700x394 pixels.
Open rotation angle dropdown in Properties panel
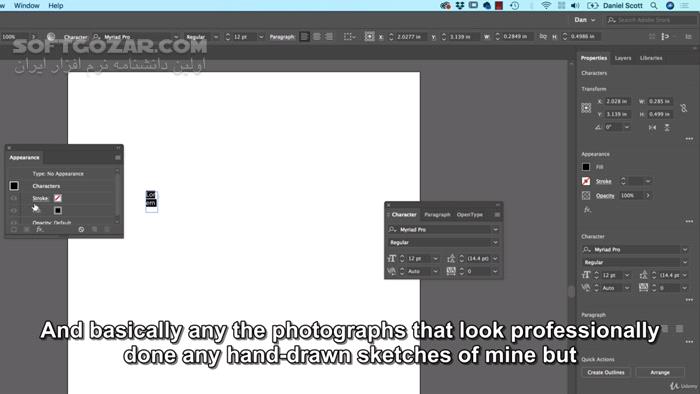click(x=627, y=127)
